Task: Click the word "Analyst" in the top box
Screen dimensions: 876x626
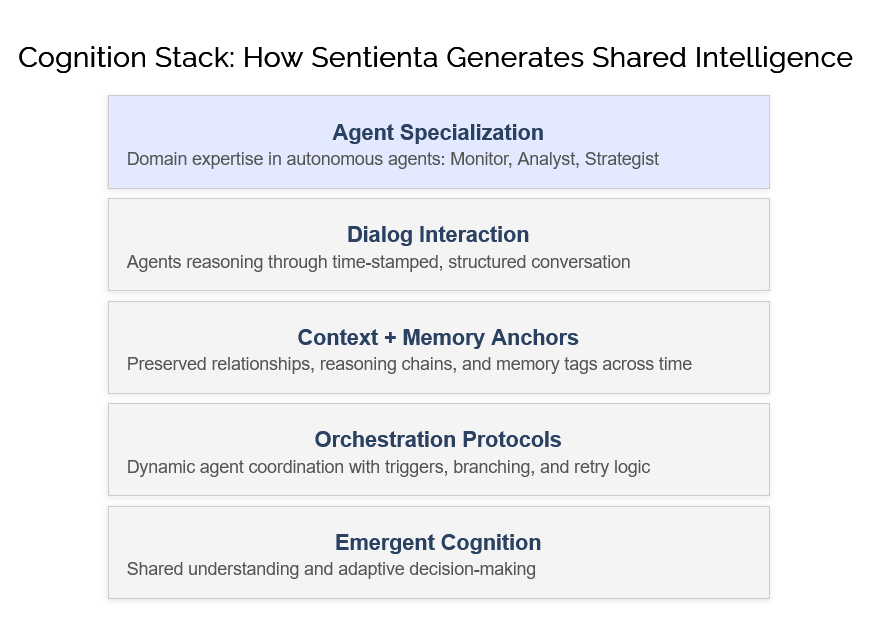Action: (546, 159)
